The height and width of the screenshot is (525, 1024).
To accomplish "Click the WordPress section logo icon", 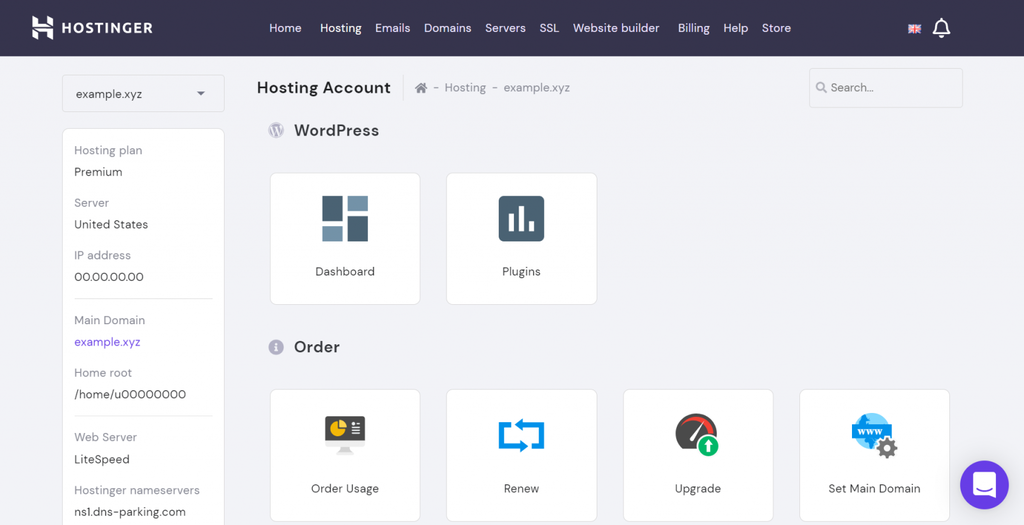I will tap(276, 130).
